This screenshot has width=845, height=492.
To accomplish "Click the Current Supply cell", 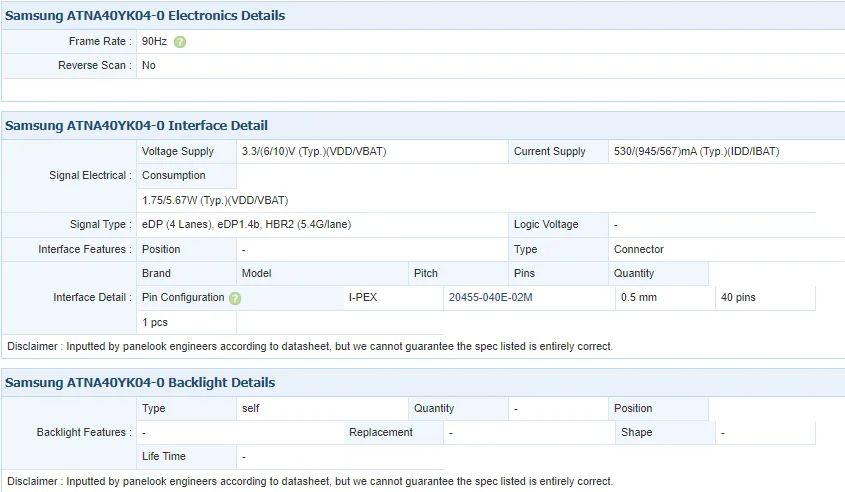I will click(x=558, y=151).
